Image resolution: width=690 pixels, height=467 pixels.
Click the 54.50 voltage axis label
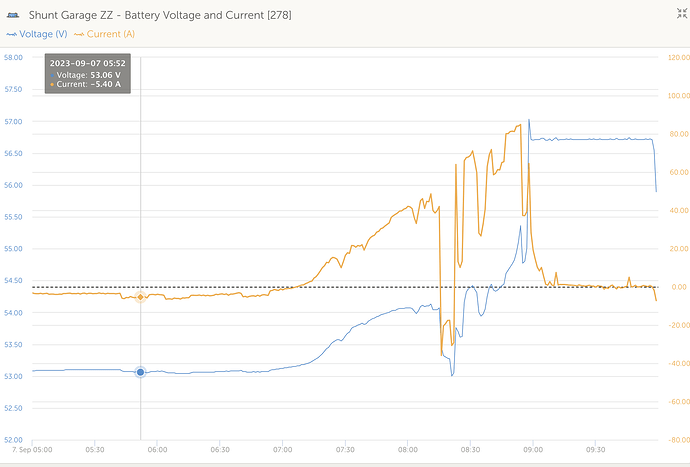tap(13, 280)
